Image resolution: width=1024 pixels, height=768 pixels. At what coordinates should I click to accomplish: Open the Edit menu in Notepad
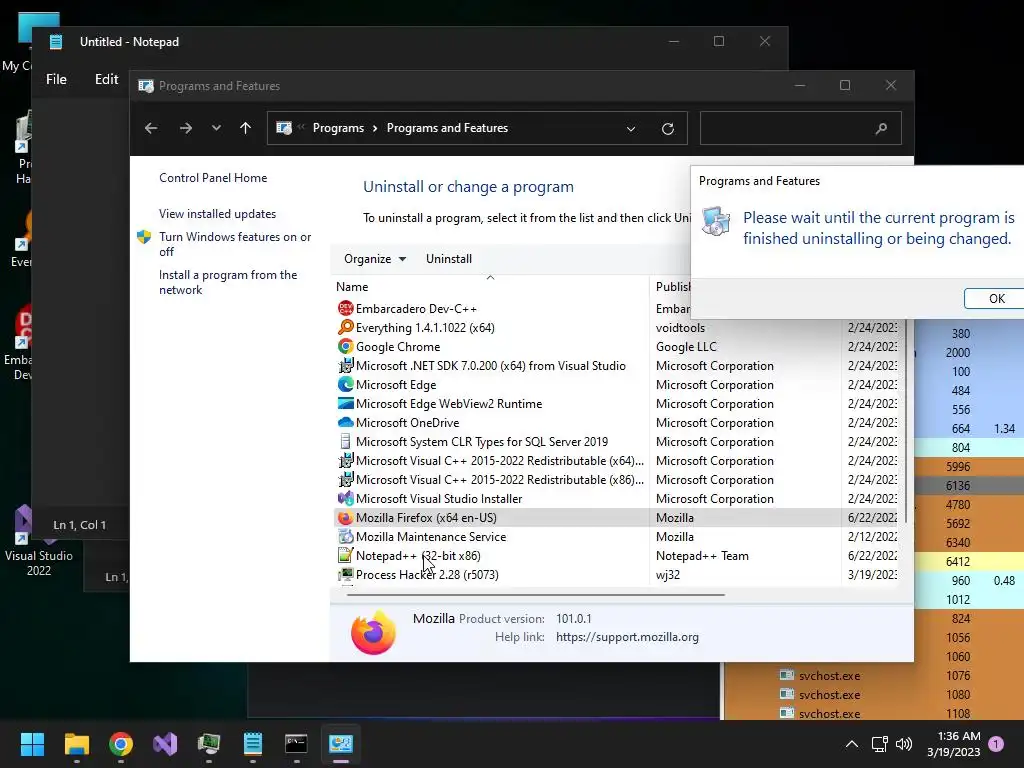[106, 79]
